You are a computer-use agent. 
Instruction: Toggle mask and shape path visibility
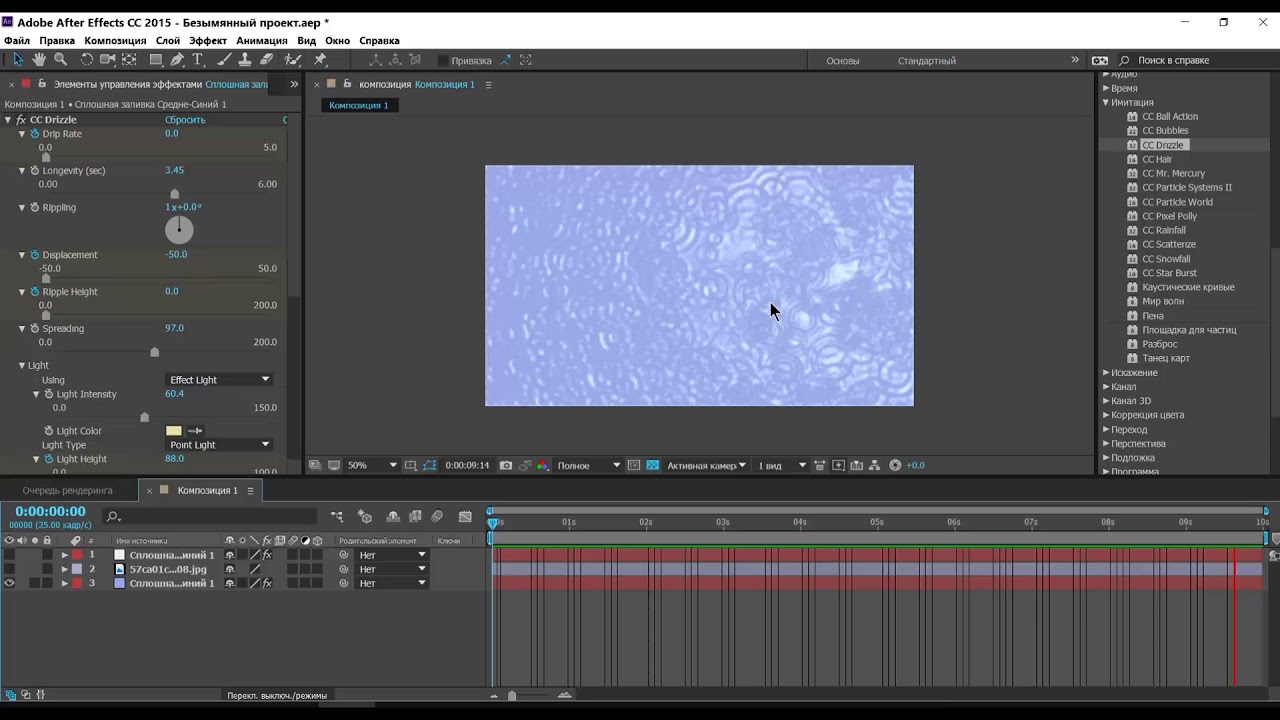(430, 465)
